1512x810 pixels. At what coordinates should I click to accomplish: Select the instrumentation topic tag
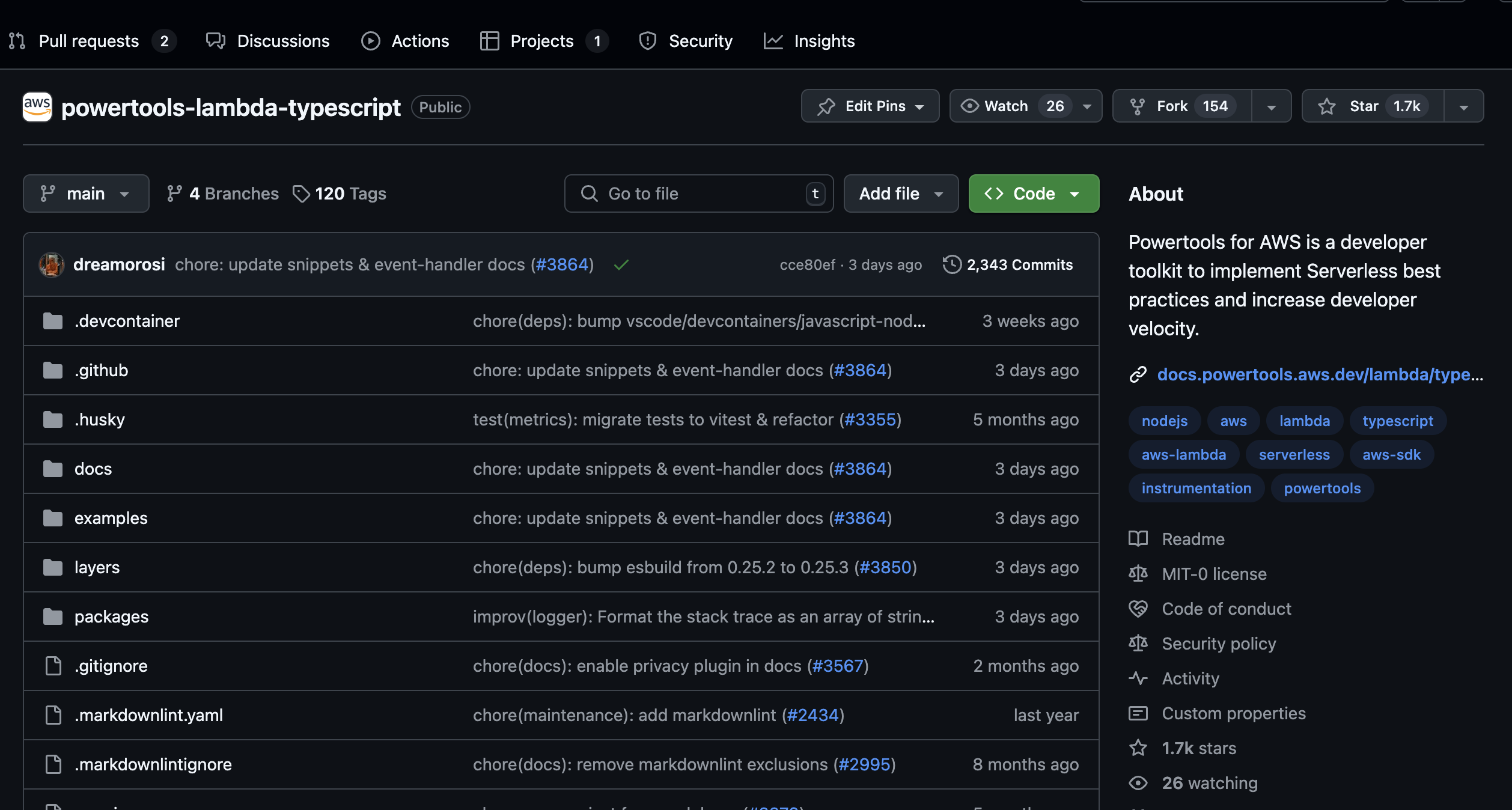click(1196, 488)
